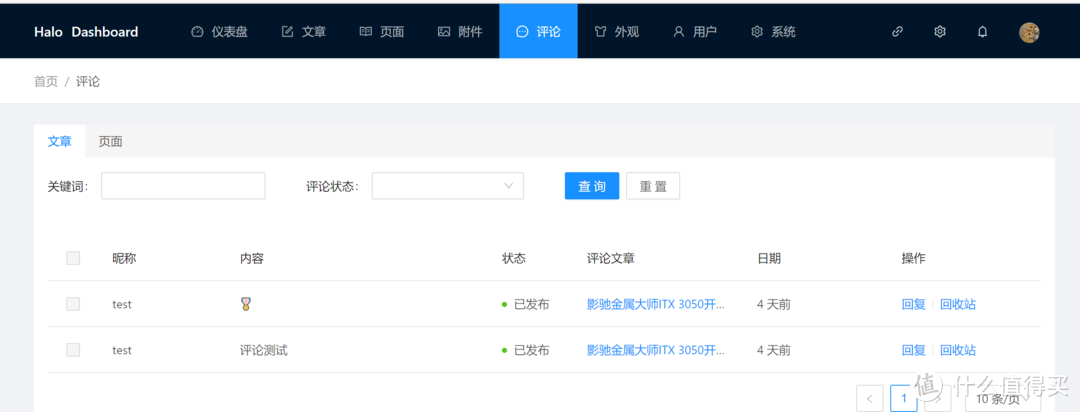Open the 文章 posts menu

tap(304, 32)
